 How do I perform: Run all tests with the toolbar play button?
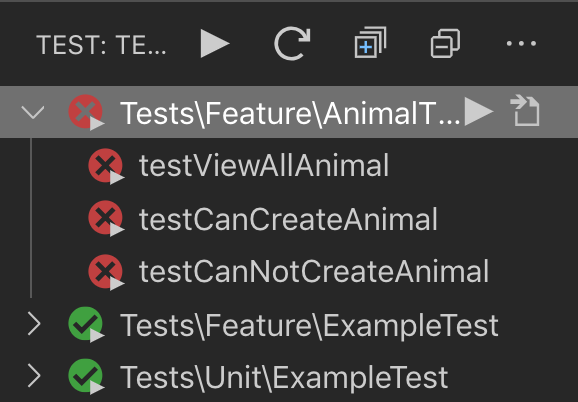point(215,44)
